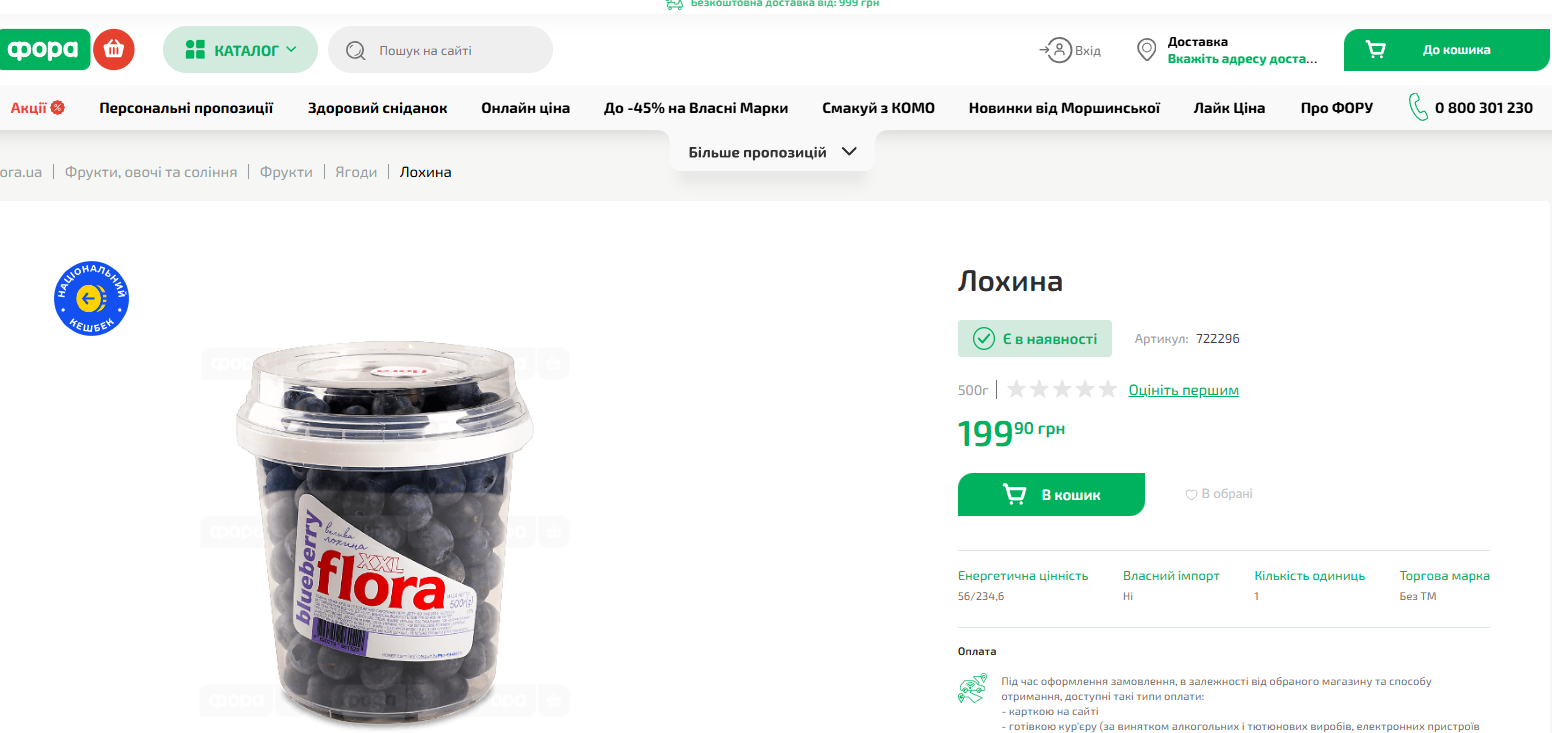This screenshot has width=1552, height=733.
Task: Click the search magnifier icon
Action: click(x=355, y=51)
